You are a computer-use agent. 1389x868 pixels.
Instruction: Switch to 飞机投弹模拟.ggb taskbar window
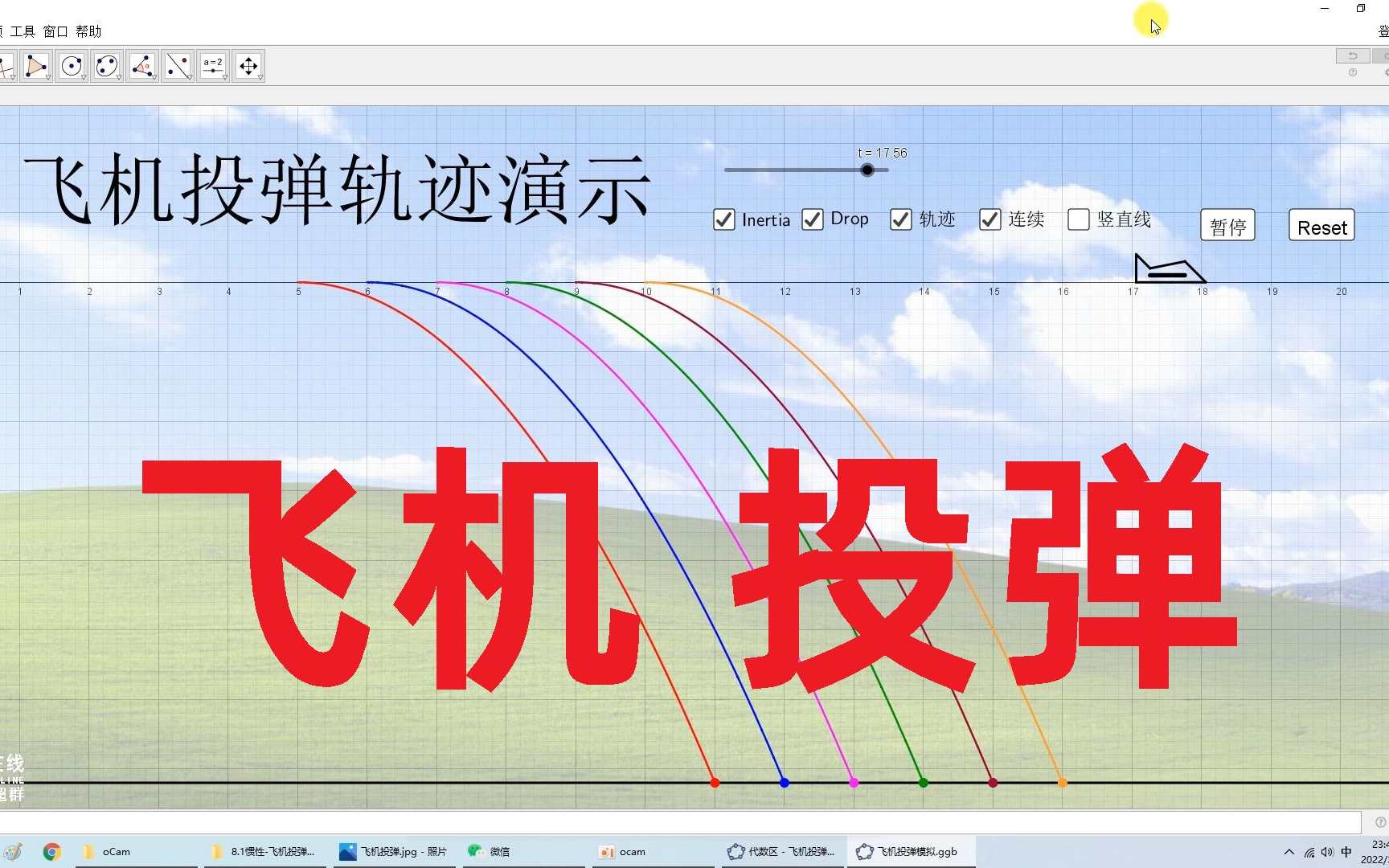(911, 852)
